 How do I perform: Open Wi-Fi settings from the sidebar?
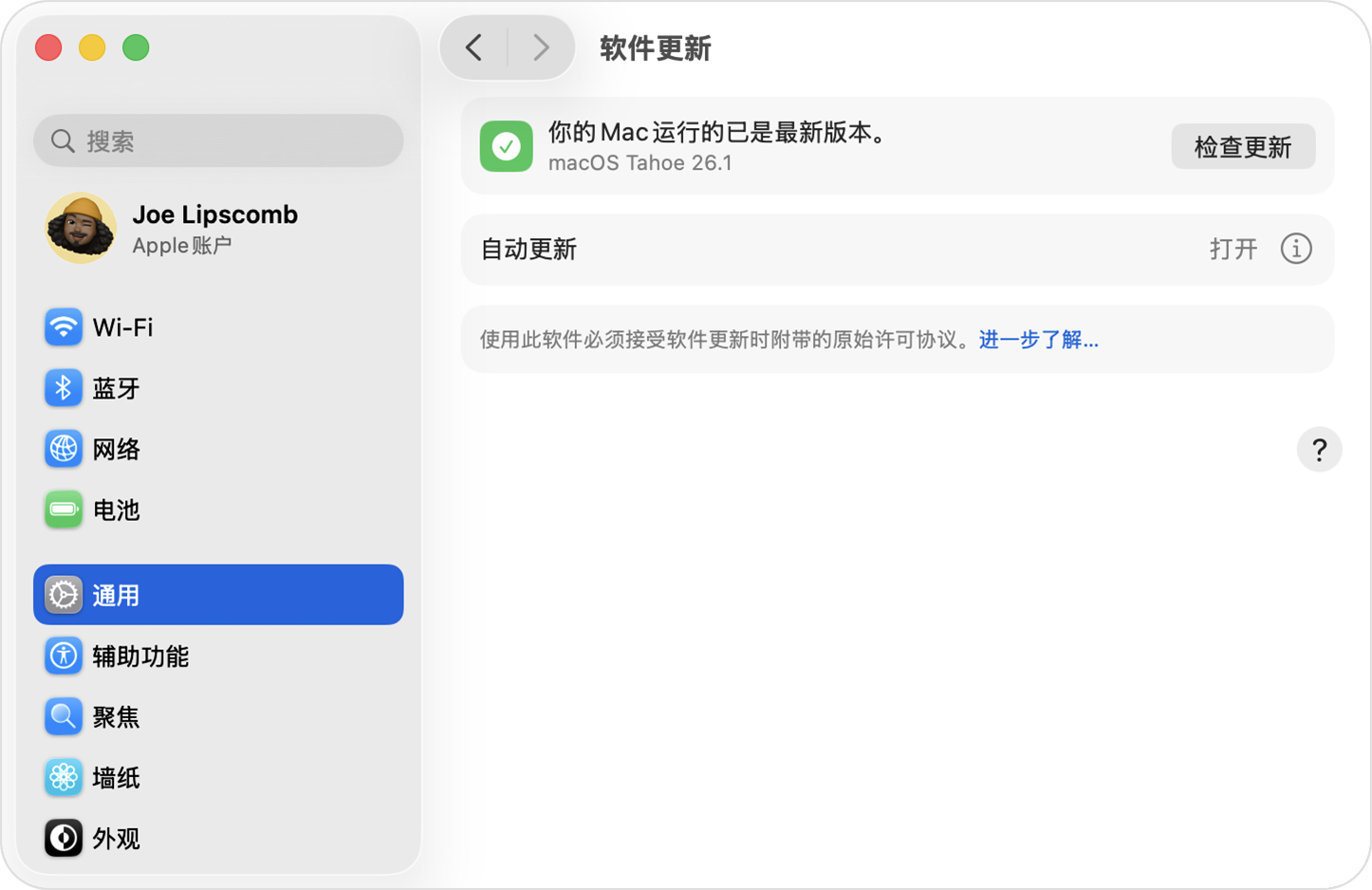coord(63,327)
